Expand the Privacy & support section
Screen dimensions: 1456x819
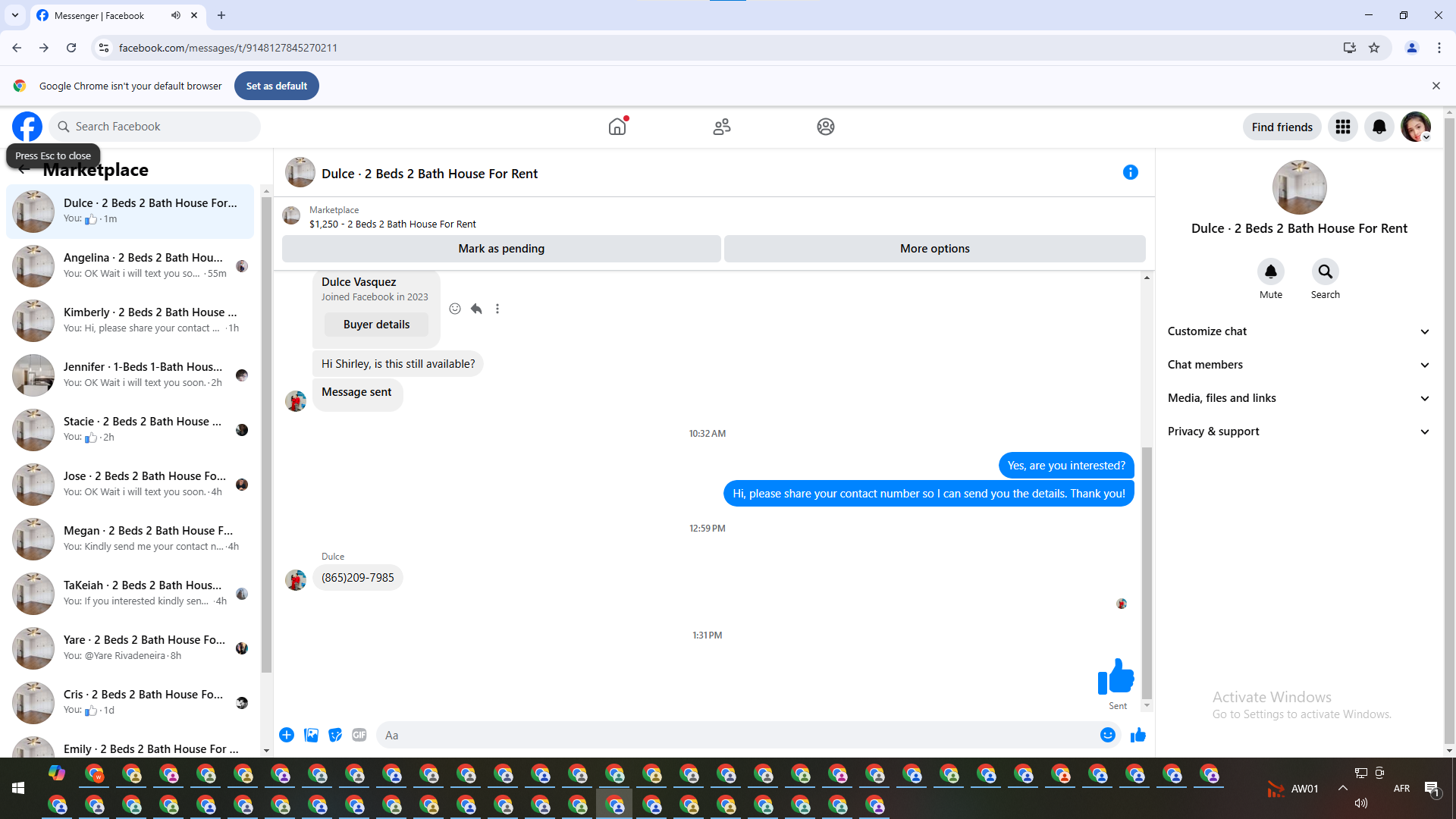1299,431
